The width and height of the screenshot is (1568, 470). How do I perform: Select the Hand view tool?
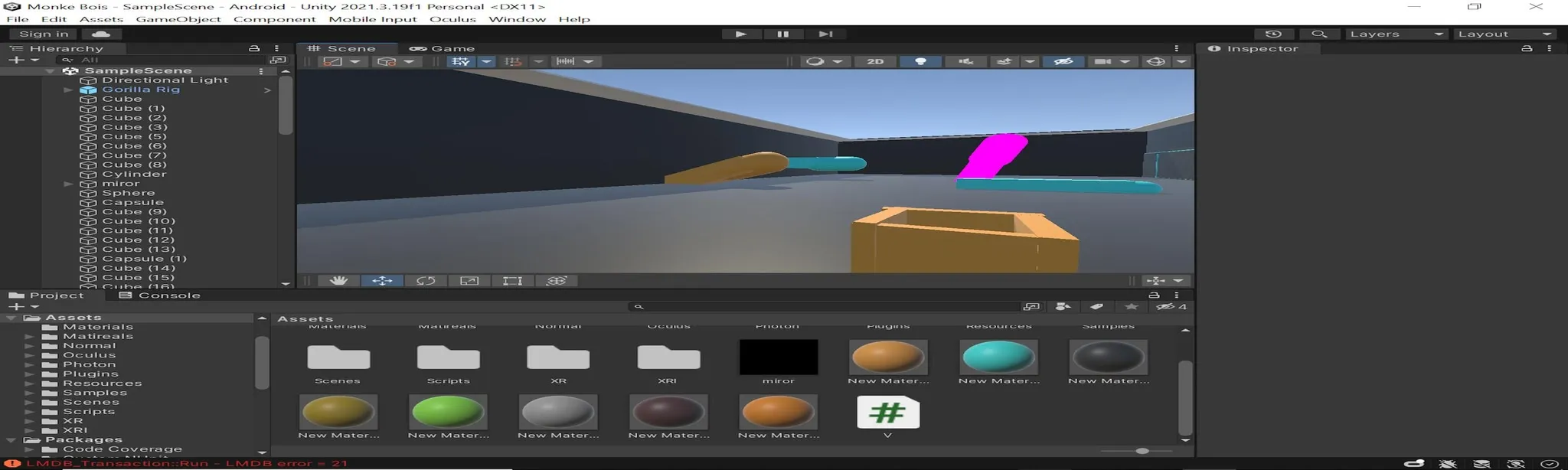point(338,281)
